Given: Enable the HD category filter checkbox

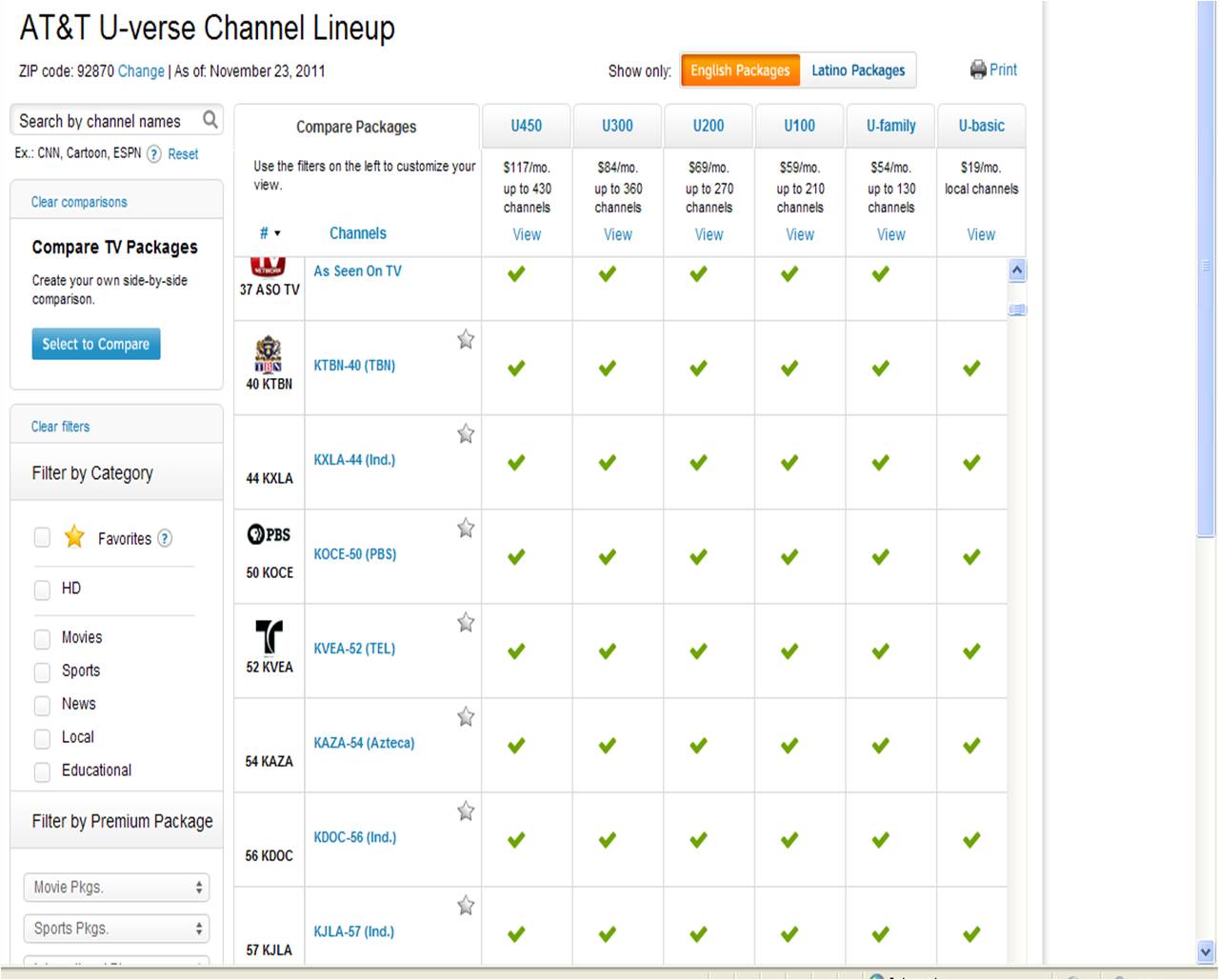Looking at the screenshot, I should click(42, 590).
